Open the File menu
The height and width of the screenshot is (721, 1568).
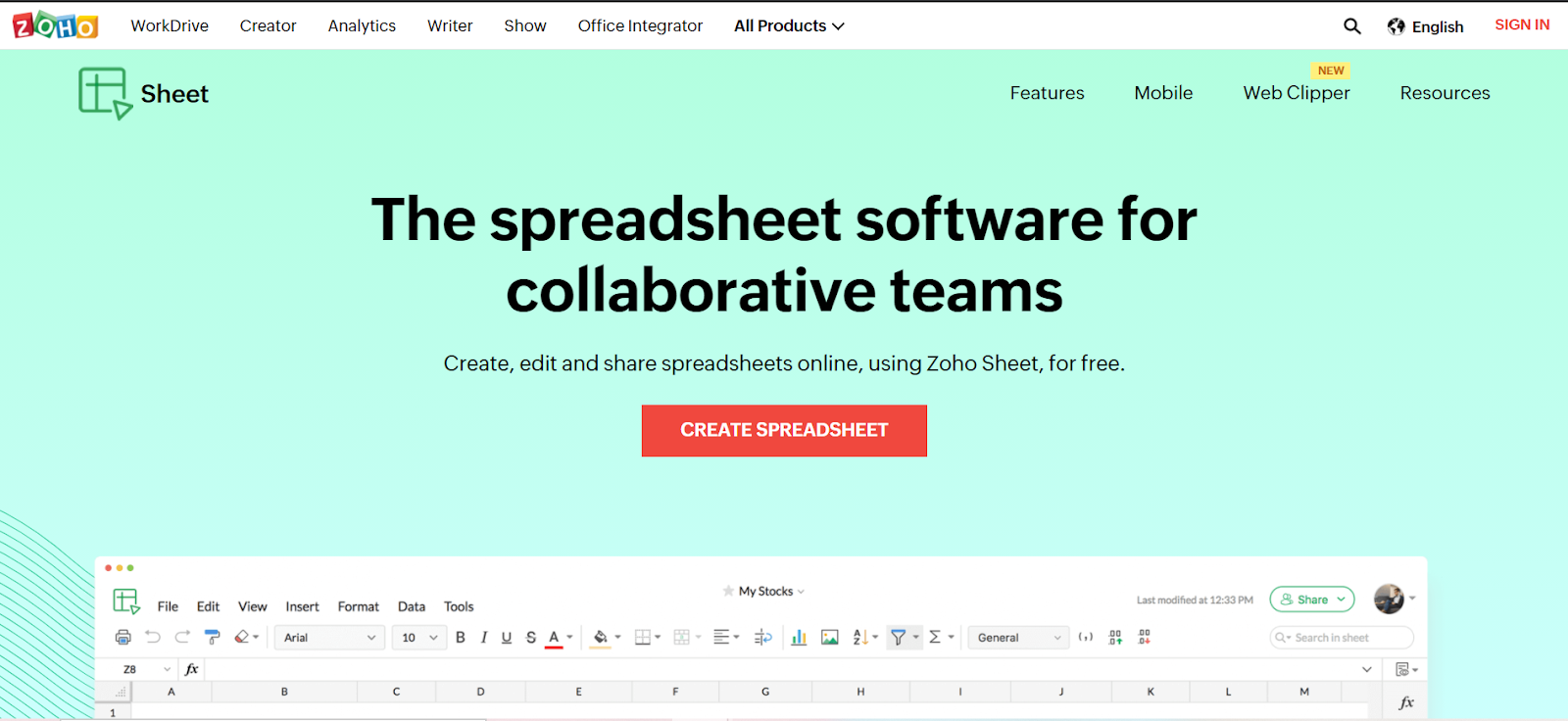coord(169,607)
